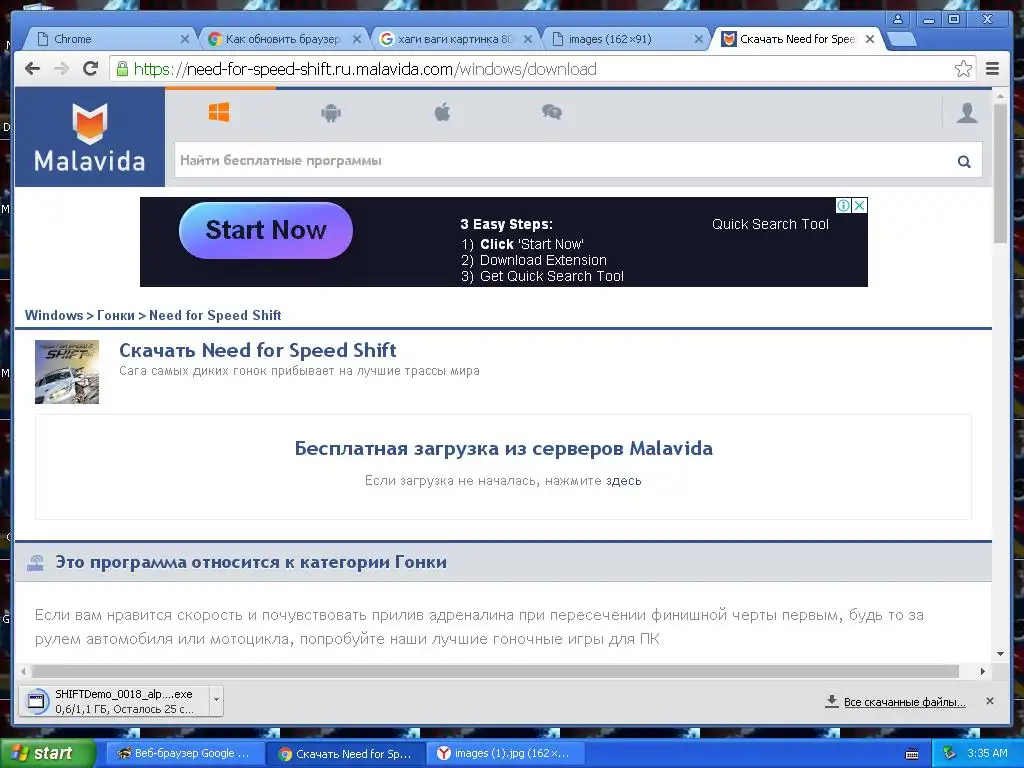1024x768 pixels.
Task: Switch to the 'Как обновить браузер' tab
Action: click(x=282, y=39)
